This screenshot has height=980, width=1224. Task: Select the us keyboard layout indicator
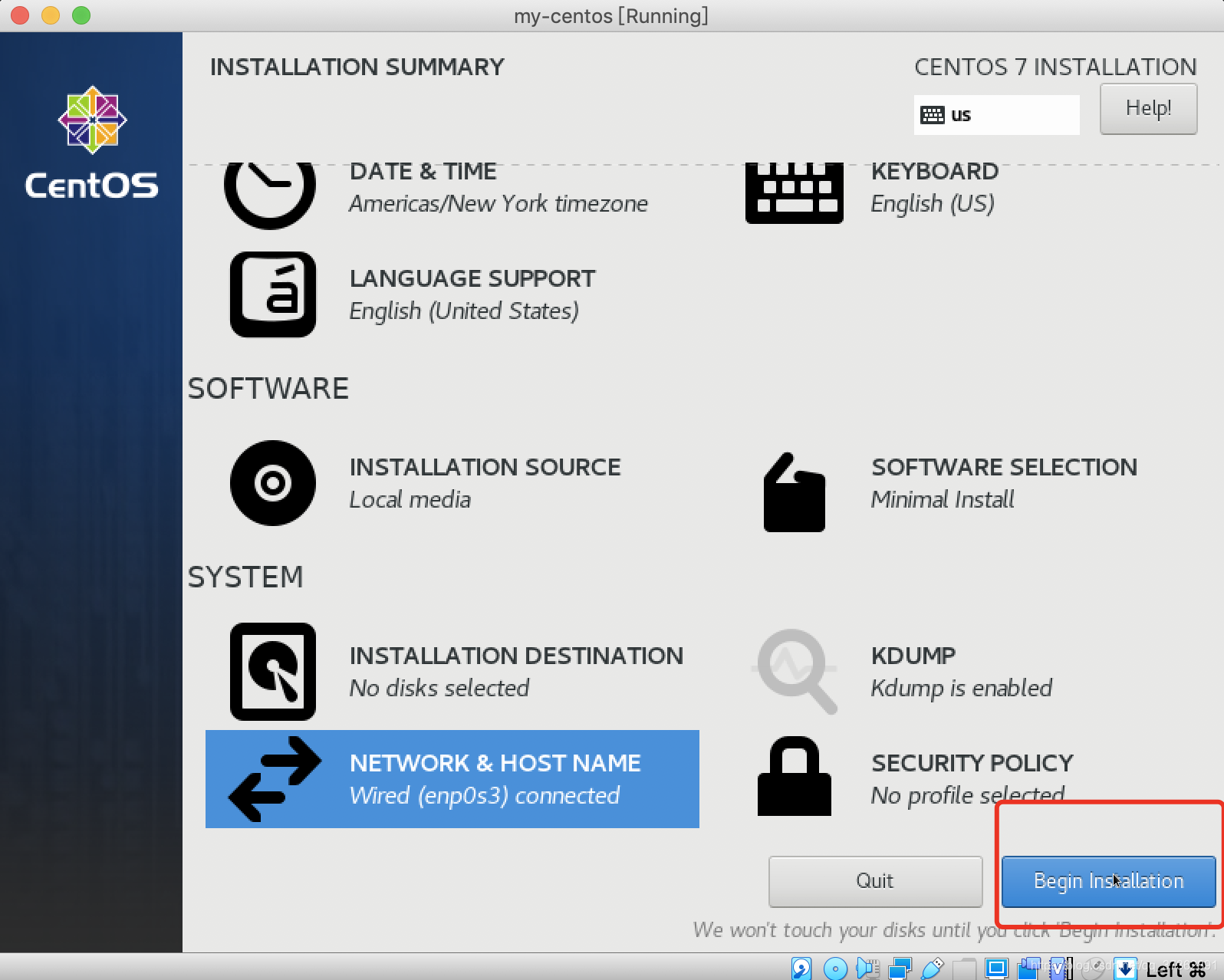[x=996, y=115]
